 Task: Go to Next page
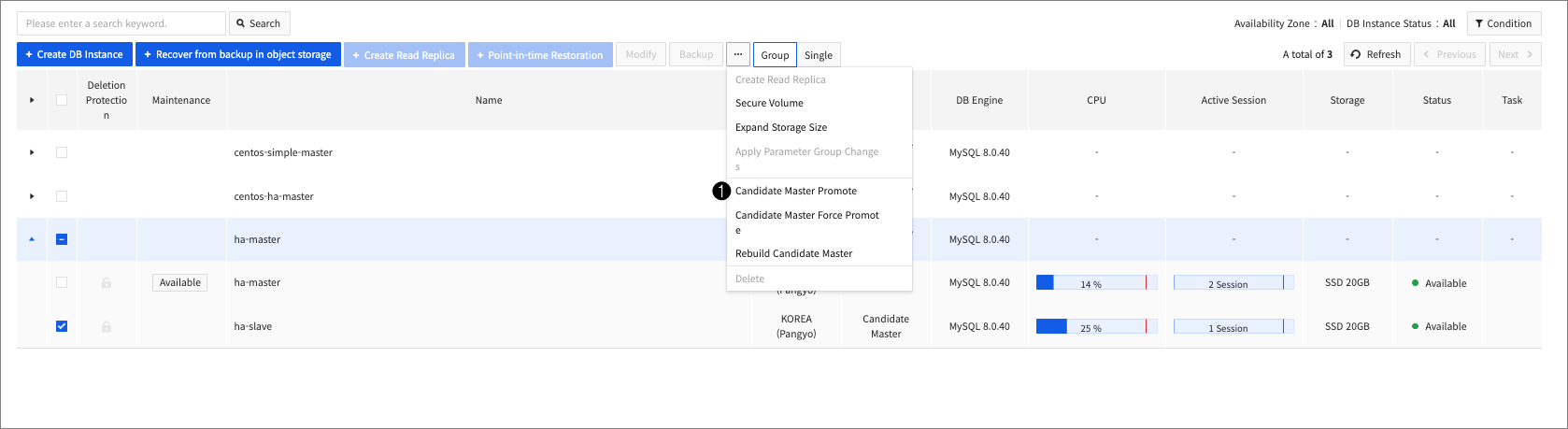[1515, 54]
